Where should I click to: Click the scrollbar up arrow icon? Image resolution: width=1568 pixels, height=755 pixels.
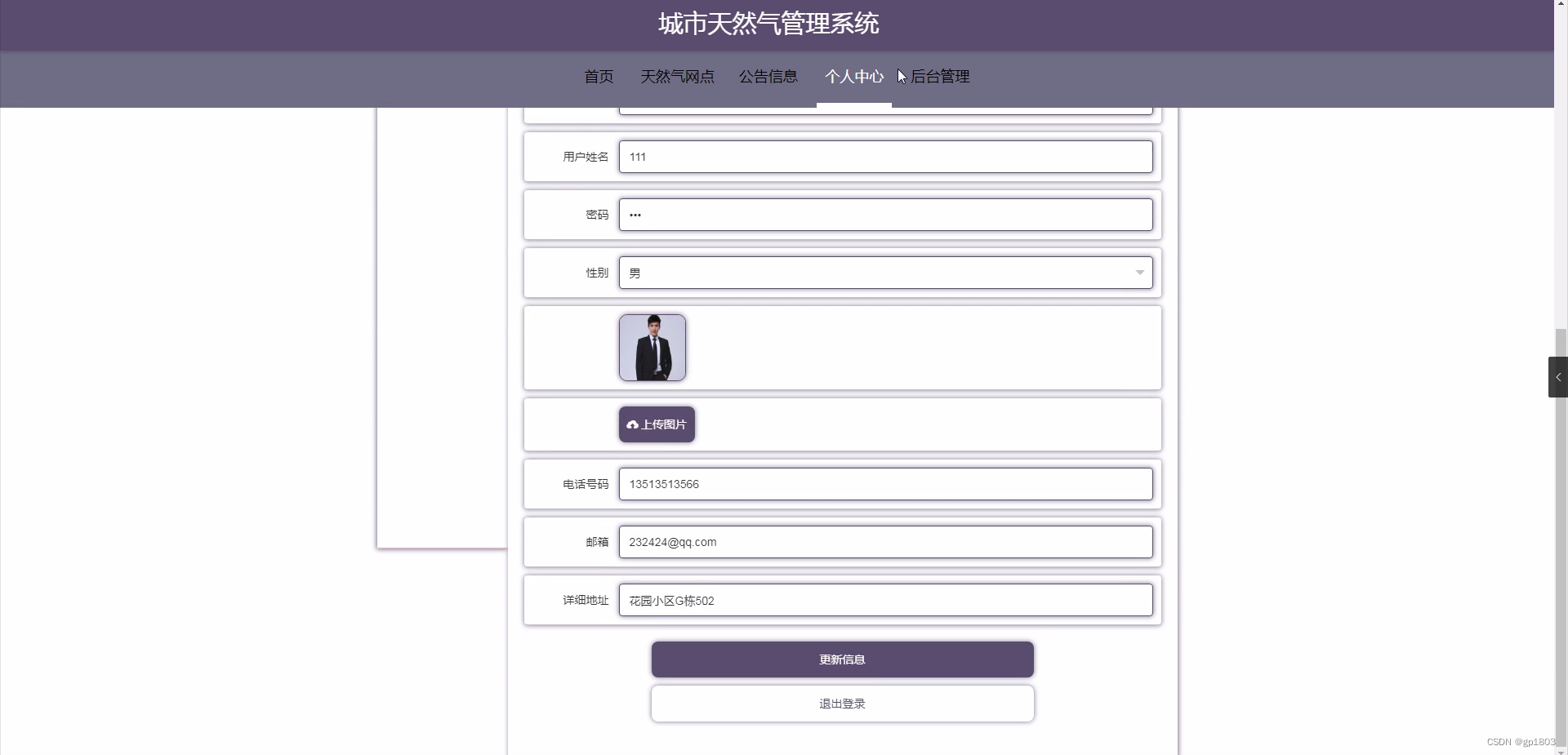[x=1562, y=4]
